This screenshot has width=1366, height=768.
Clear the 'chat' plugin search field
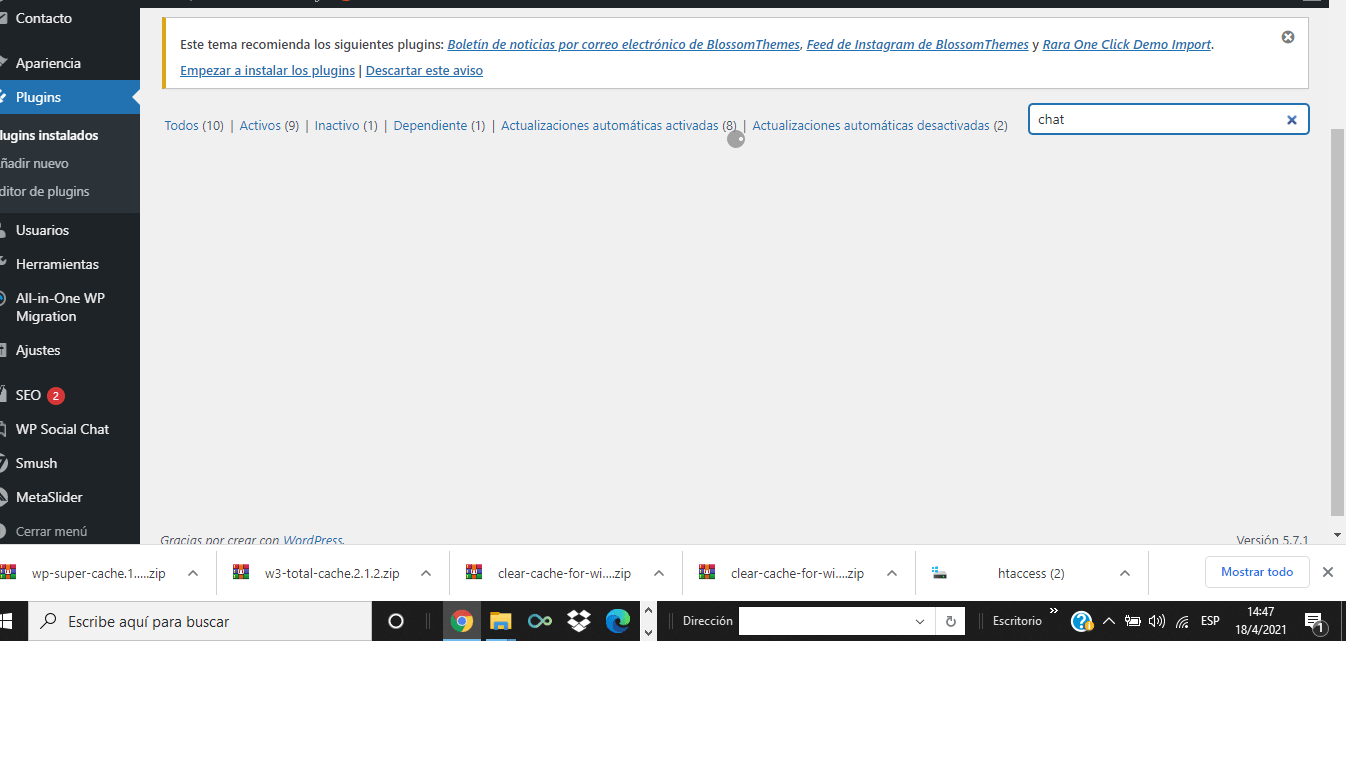coord(1291,120)
